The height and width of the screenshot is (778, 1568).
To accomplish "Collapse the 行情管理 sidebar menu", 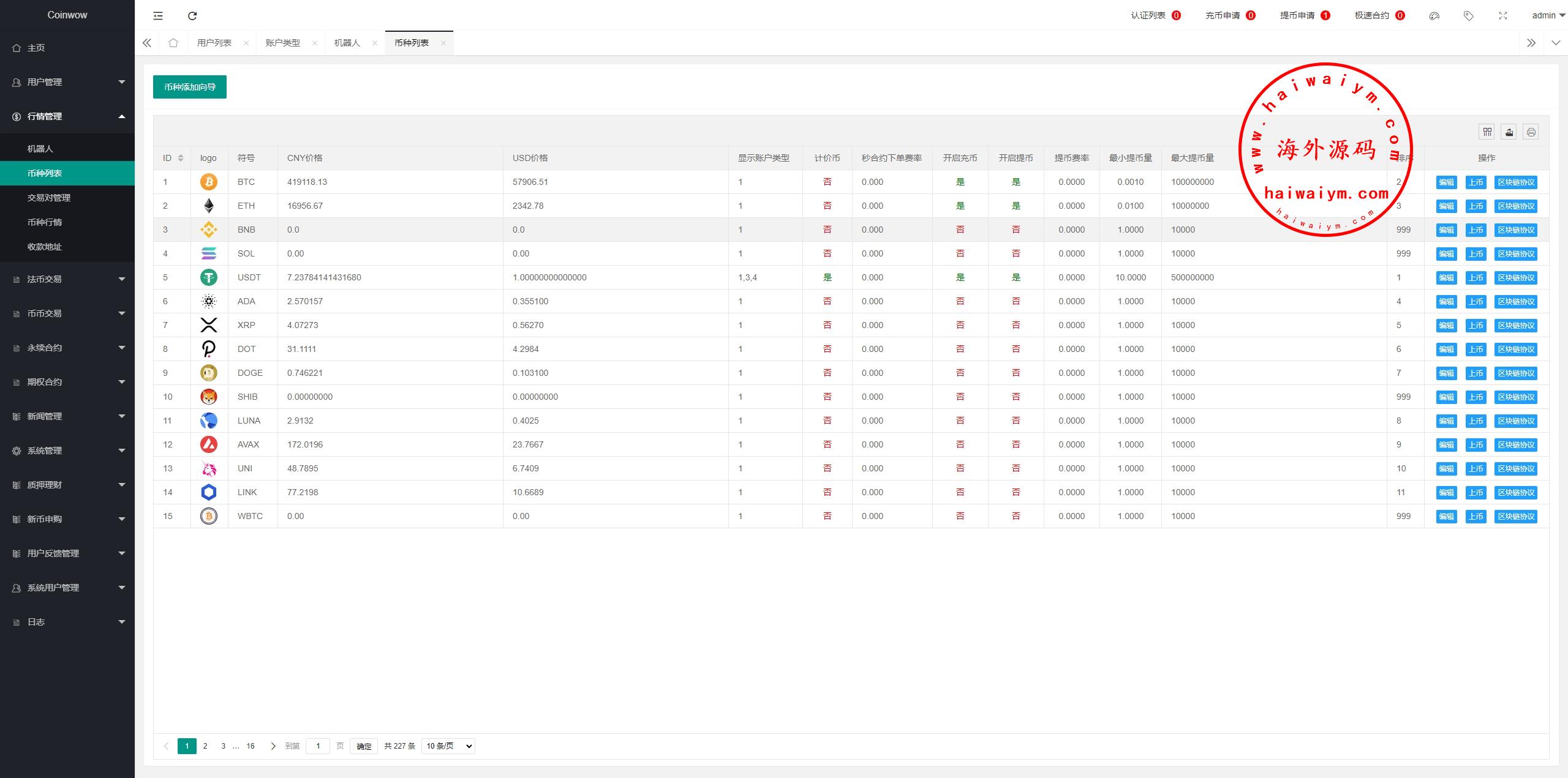I will pyautogui.click(x=67, y=116).
